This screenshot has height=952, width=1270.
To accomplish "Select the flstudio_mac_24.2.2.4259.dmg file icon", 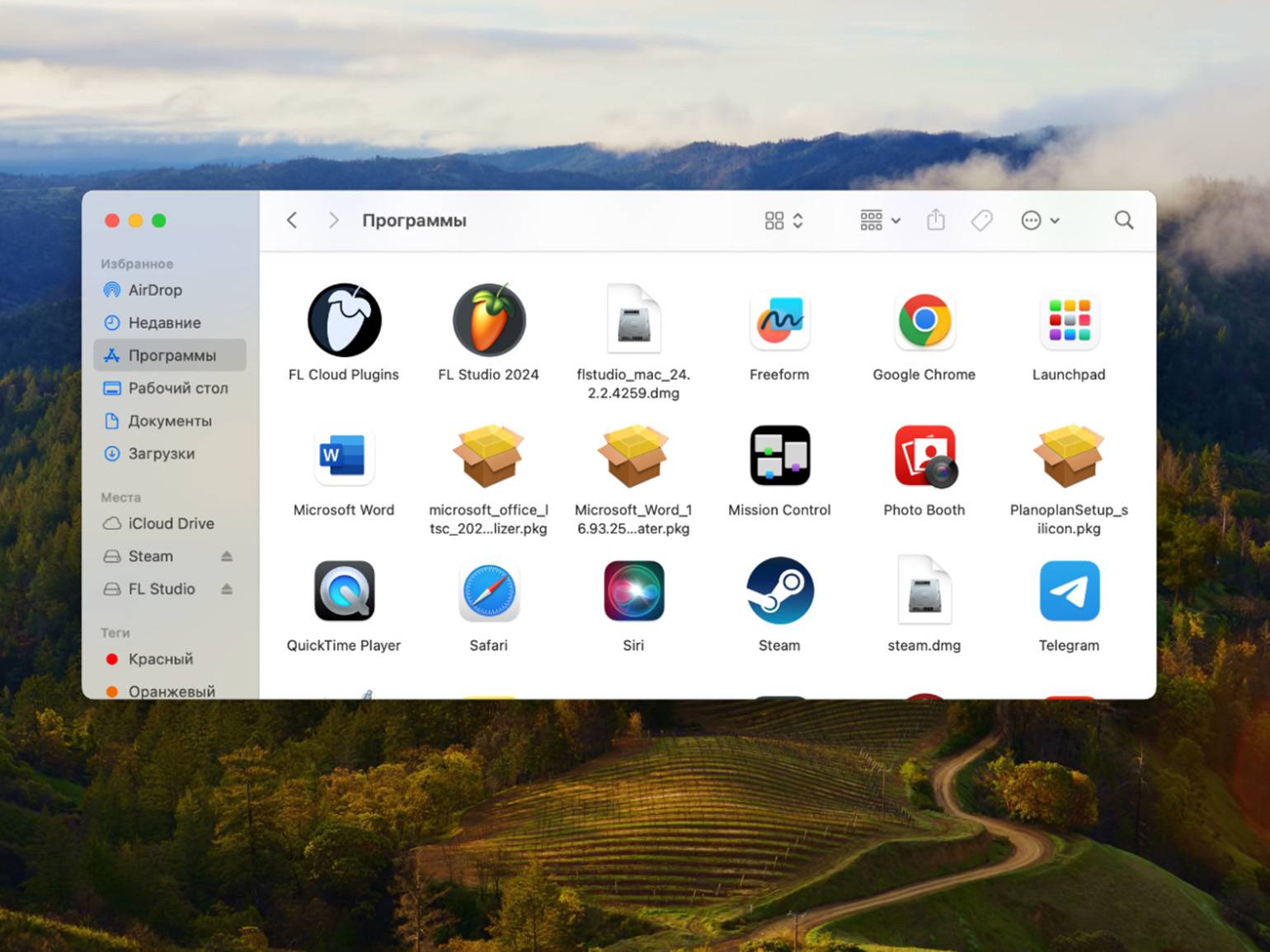I will point(633,319).
